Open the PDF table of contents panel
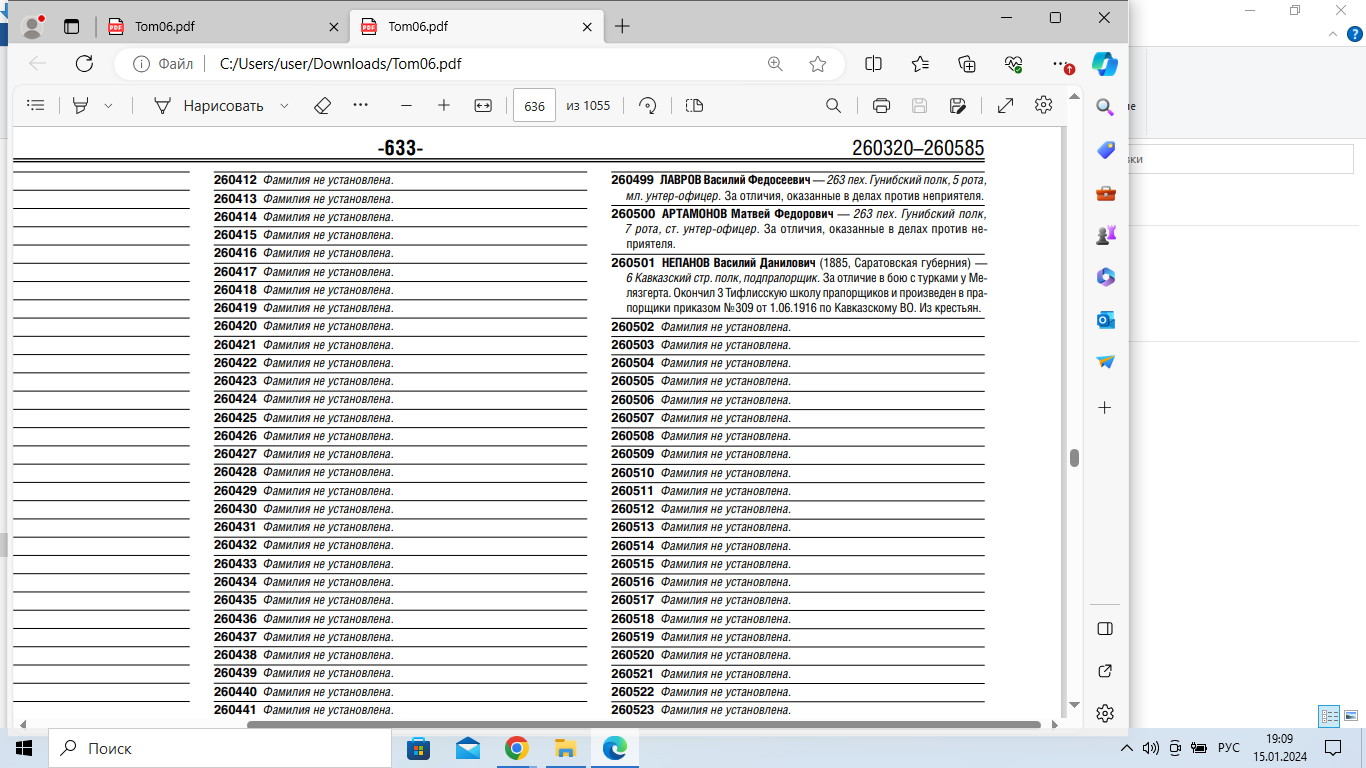 [x=36, y=105]
